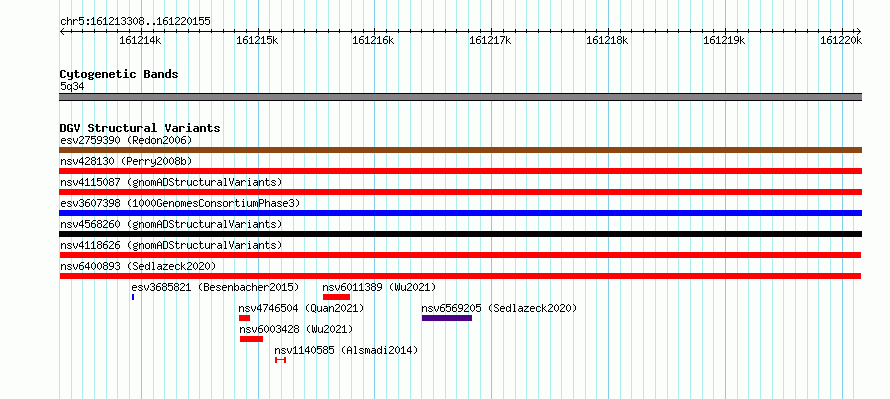Screen dimensions: 890x399
Task: Click the right arrowhead of the ruler
Action: click(x=859, y=31)
